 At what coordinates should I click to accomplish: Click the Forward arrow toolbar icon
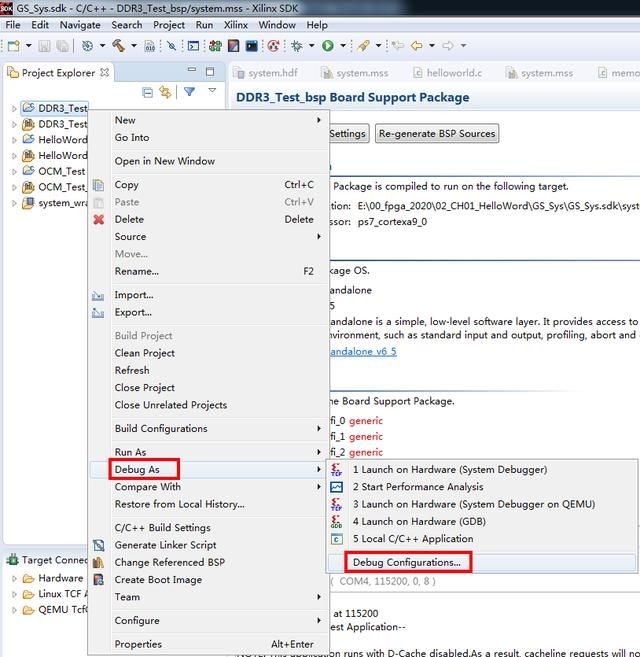pos(448,45)
